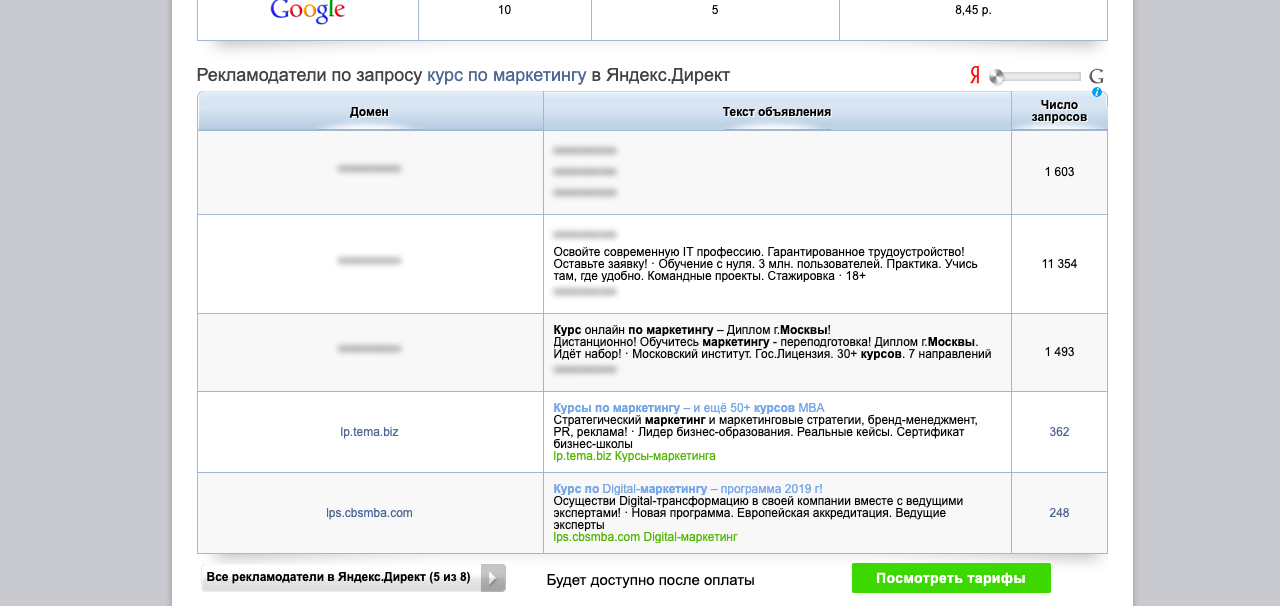Image resolution: width=1280 pixels, height=606 pixels.
Task: Click the grey Google G icon
Action: 1096,76
